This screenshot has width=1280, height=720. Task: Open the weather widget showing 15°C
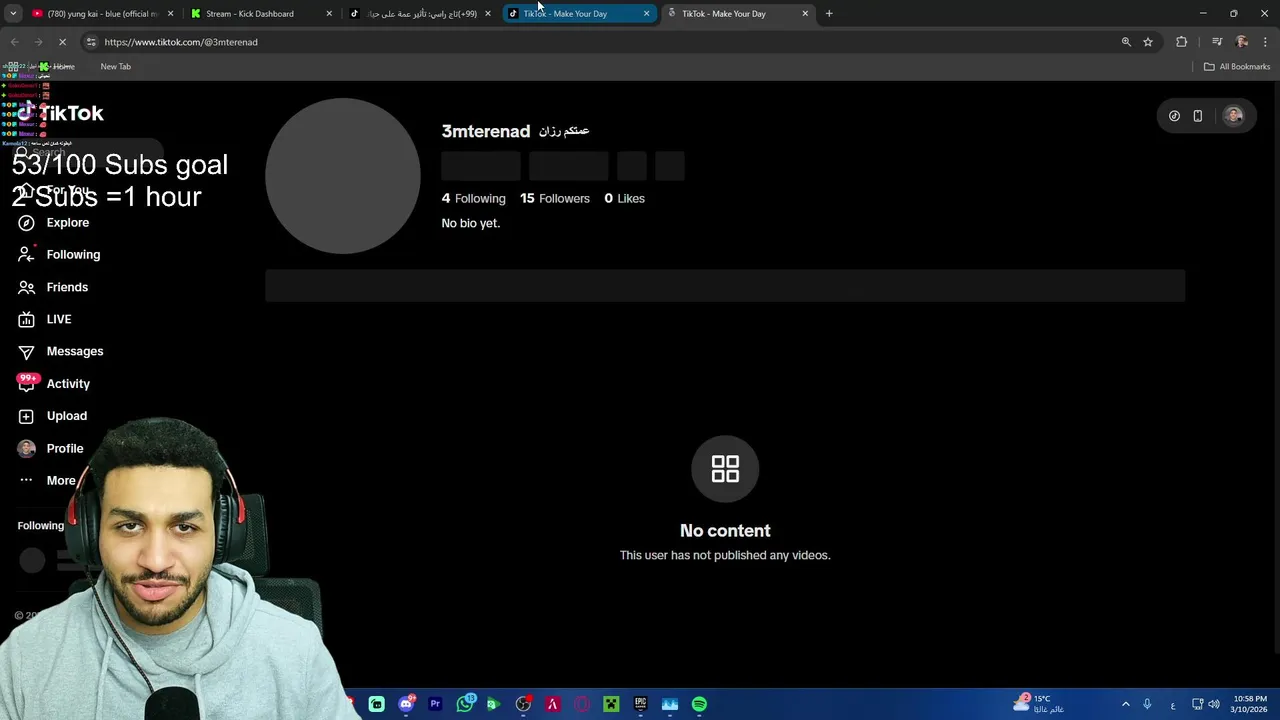[x=1037, y=704]
